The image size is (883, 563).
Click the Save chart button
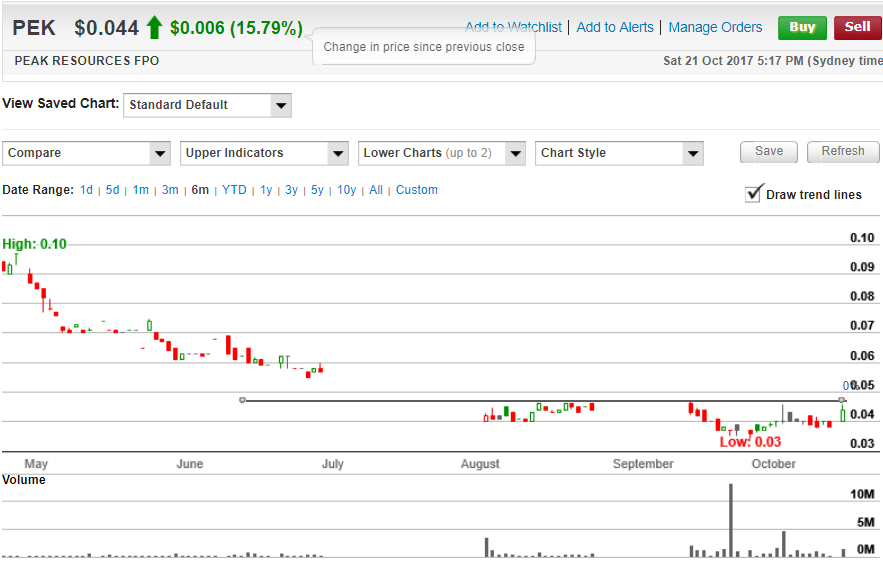click(x=769, y=151)
